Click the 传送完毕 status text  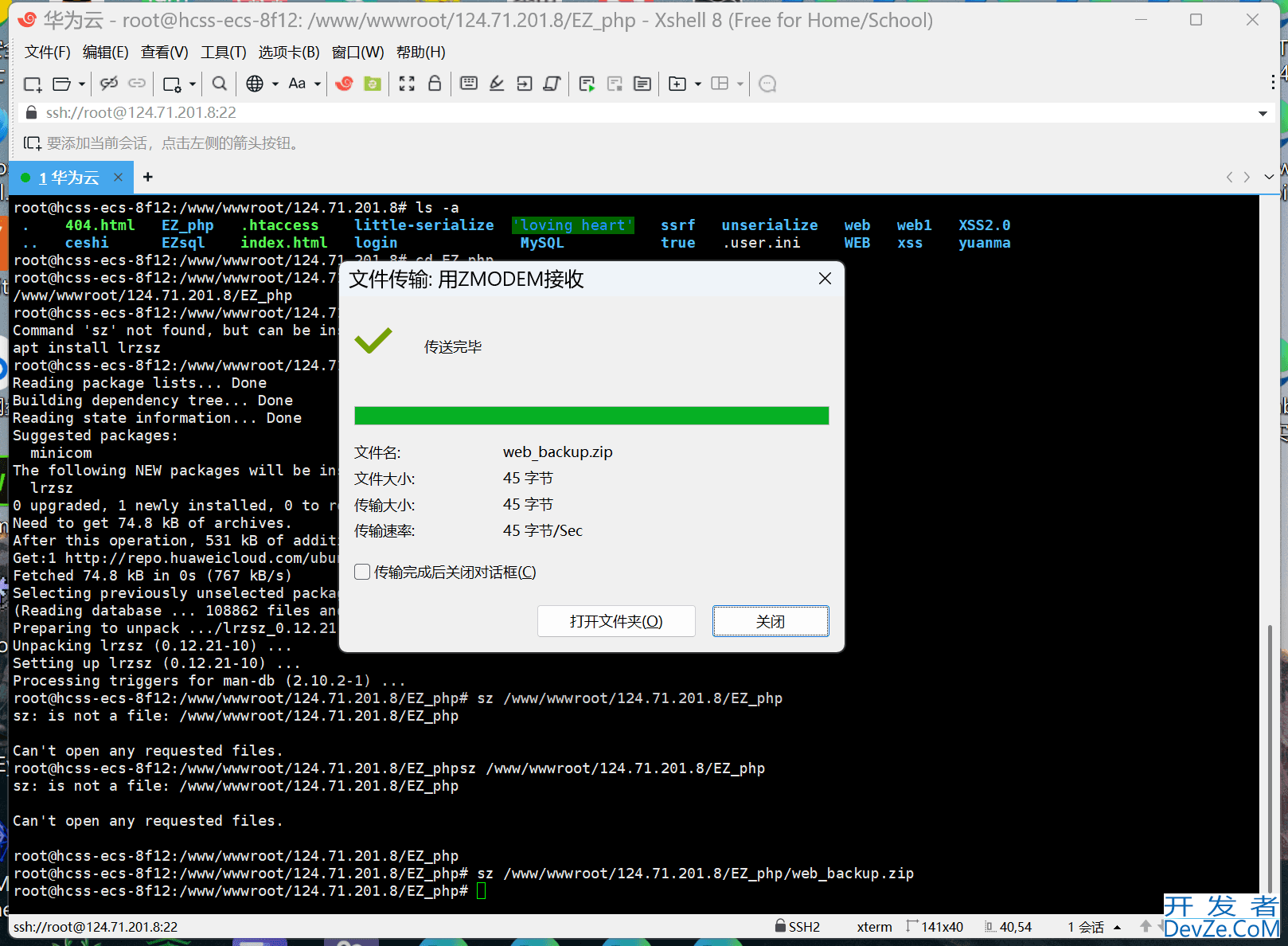pos(453,347)
